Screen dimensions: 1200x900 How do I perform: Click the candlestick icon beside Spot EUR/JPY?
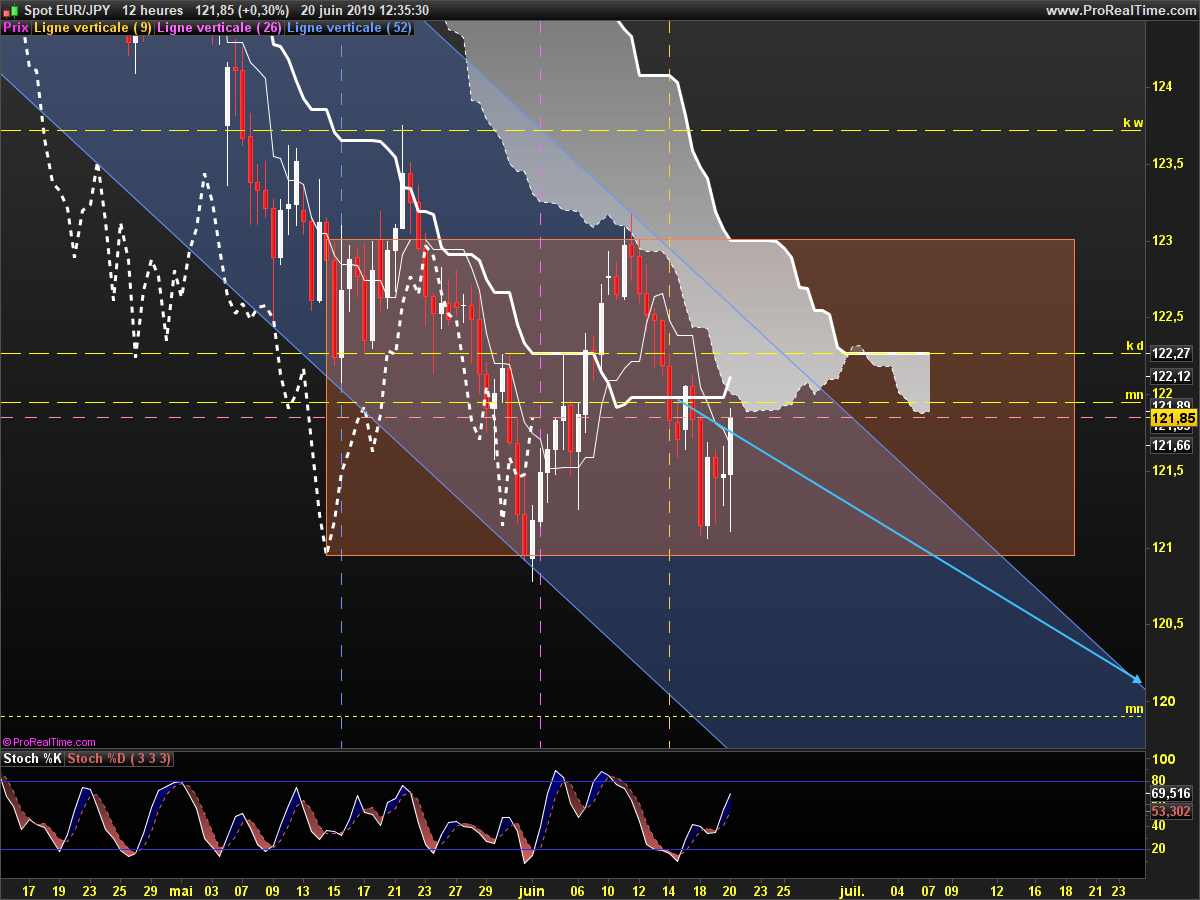click(x=11, y=10)
